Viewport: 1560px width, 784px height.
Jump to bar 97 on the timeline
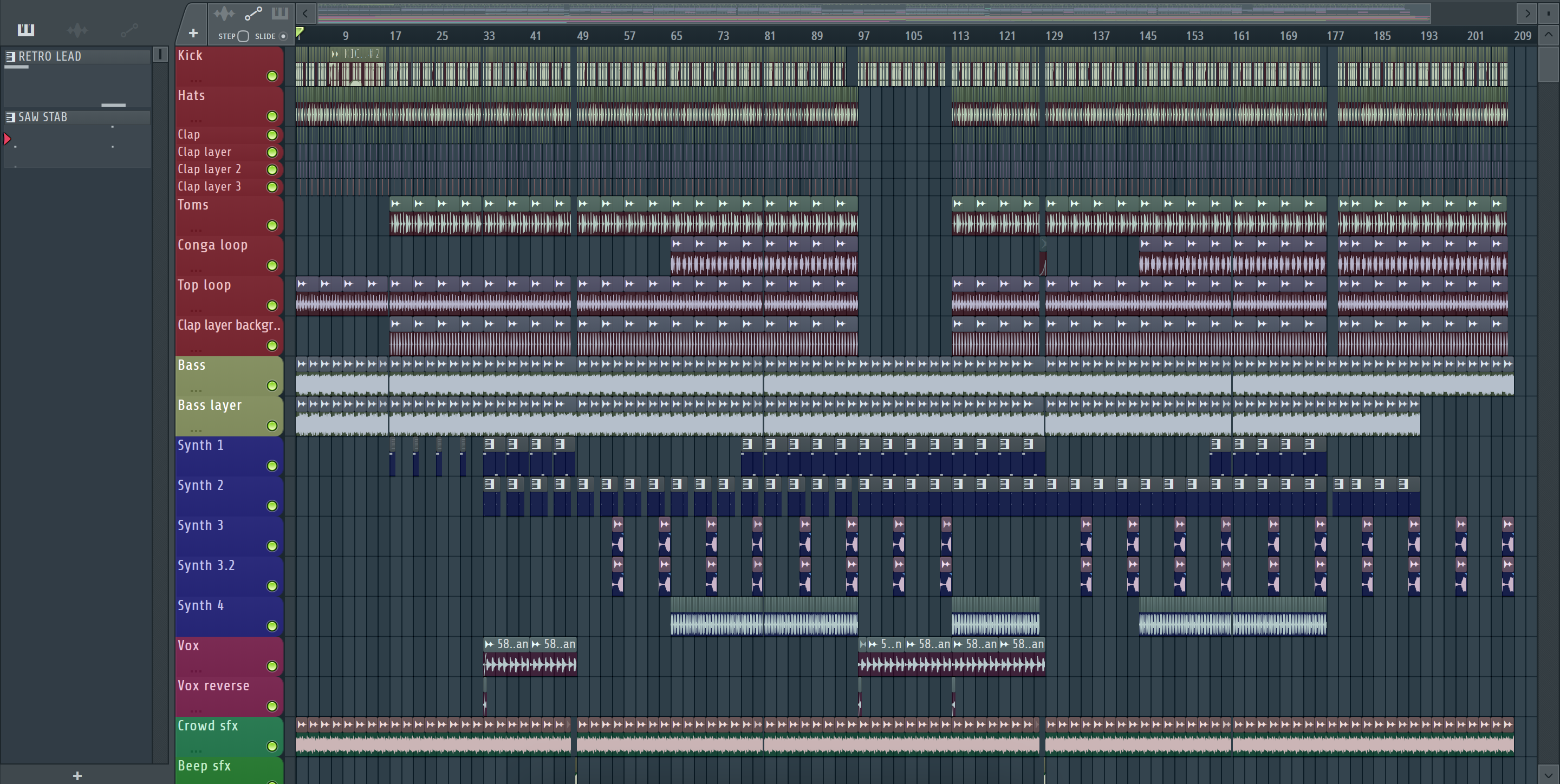[x=863, y=36]
